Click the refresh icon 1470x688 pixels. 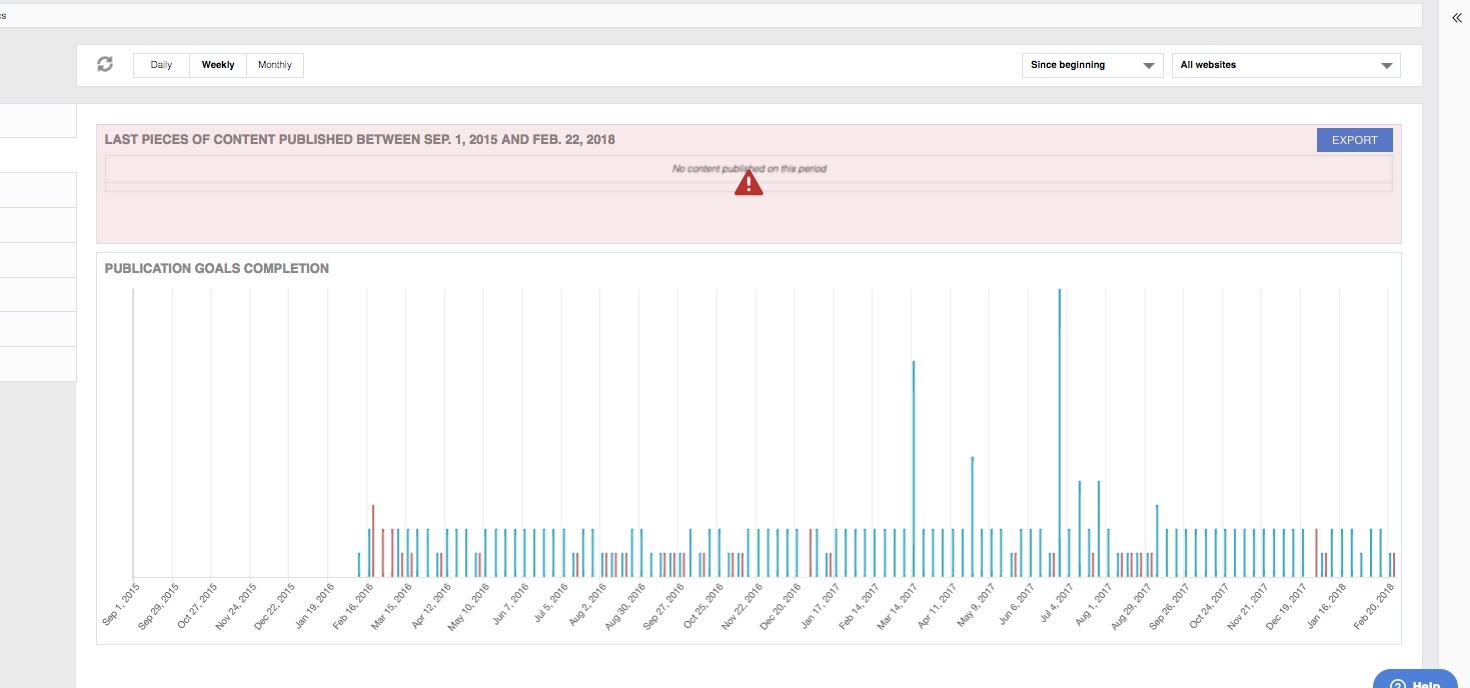click(105, 64)
